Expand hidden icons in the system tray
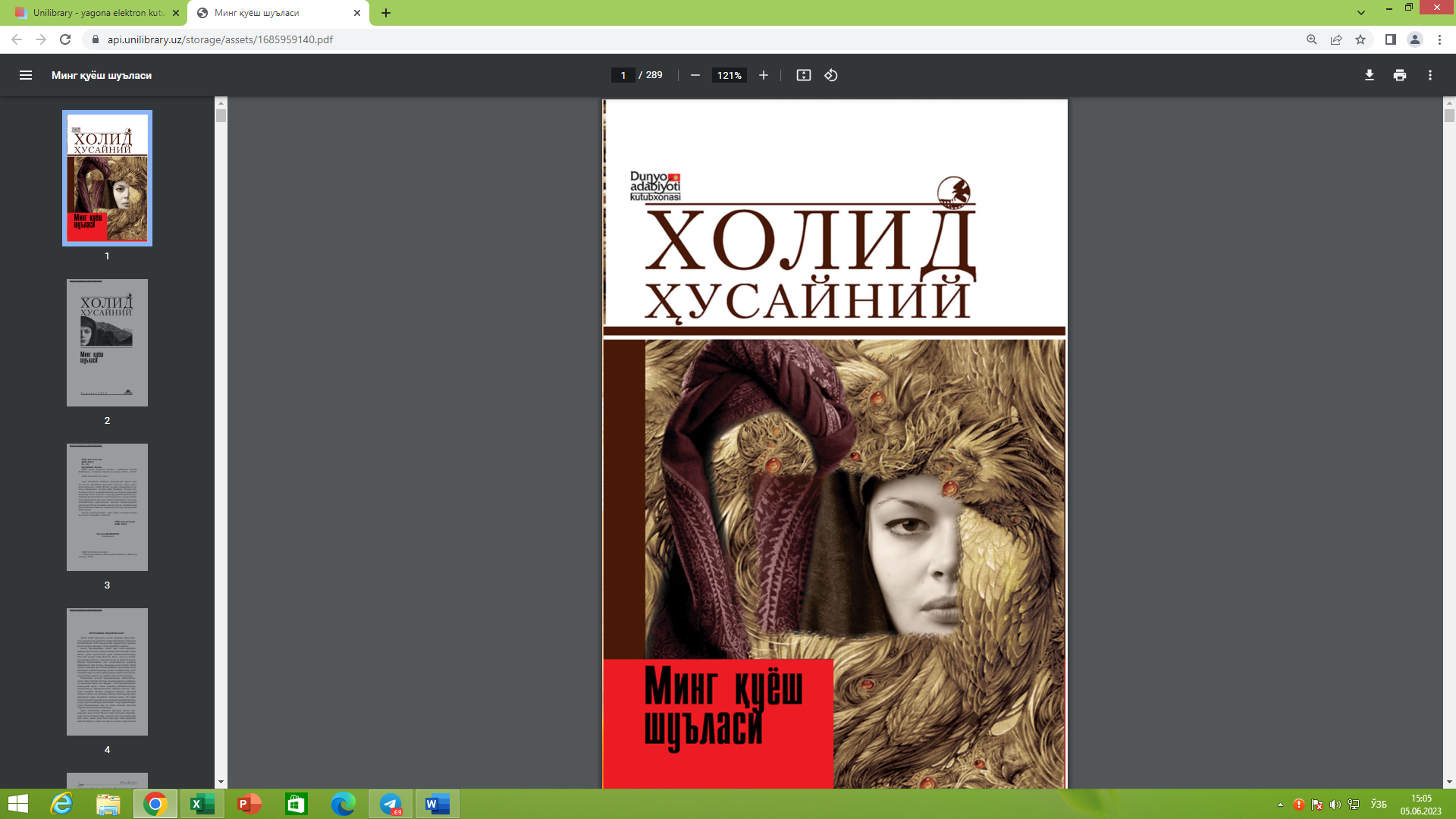This screenshot has width=1456, height=819. [x=1279, y=803]
